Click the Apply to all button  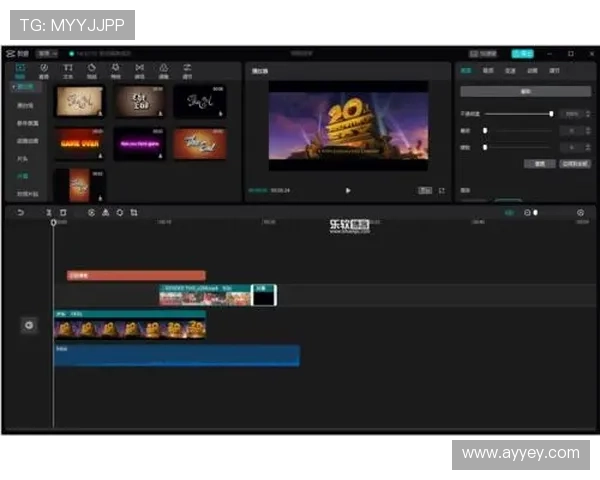point(575,164)
